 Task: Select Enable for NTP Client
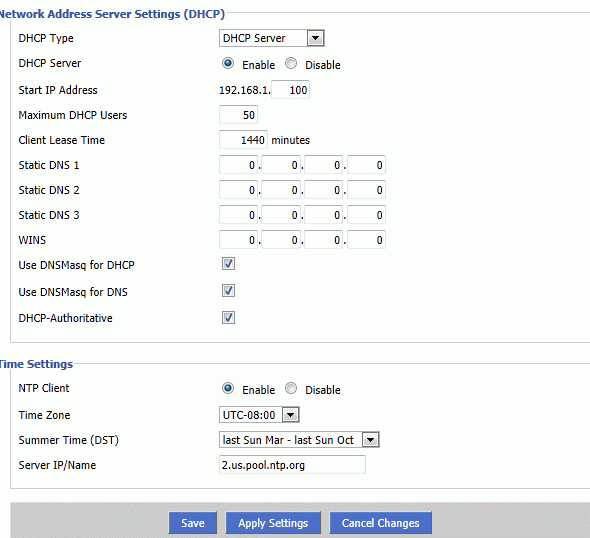tap(228, 388)
